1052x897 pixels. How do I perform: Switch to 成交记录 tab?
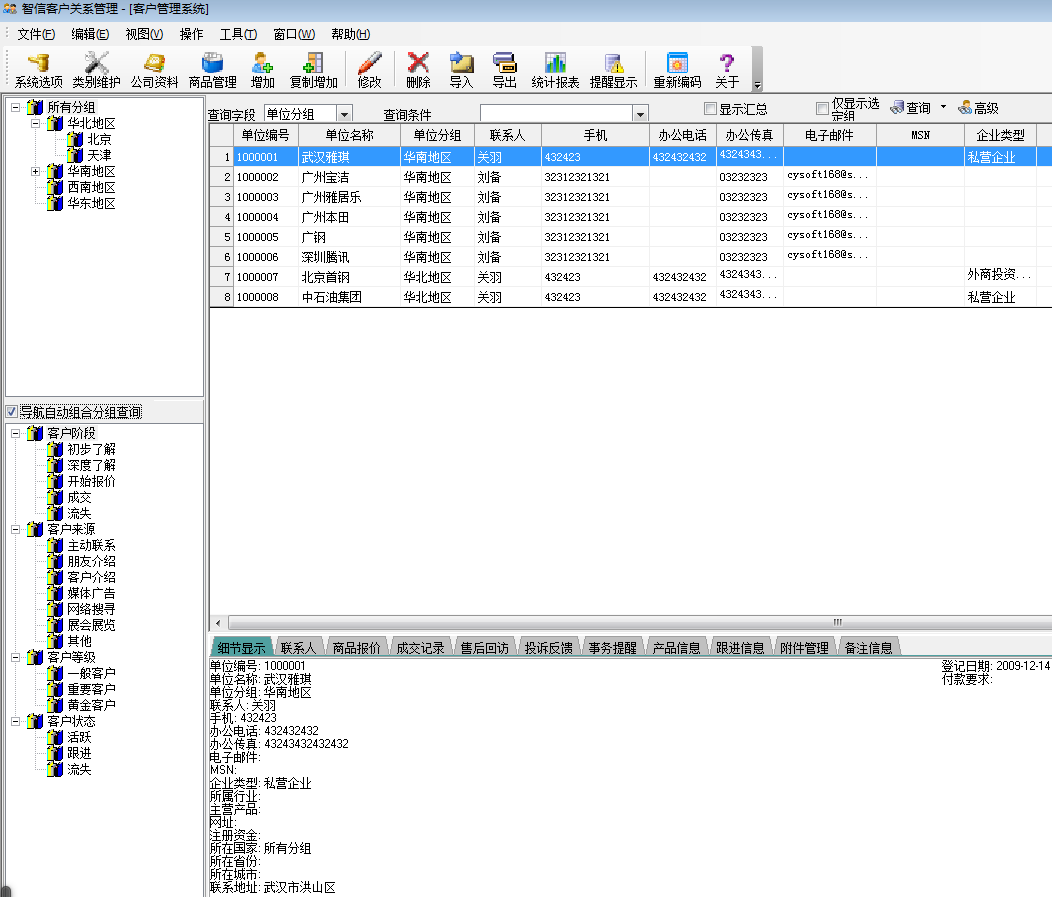[x=420, y=647]
